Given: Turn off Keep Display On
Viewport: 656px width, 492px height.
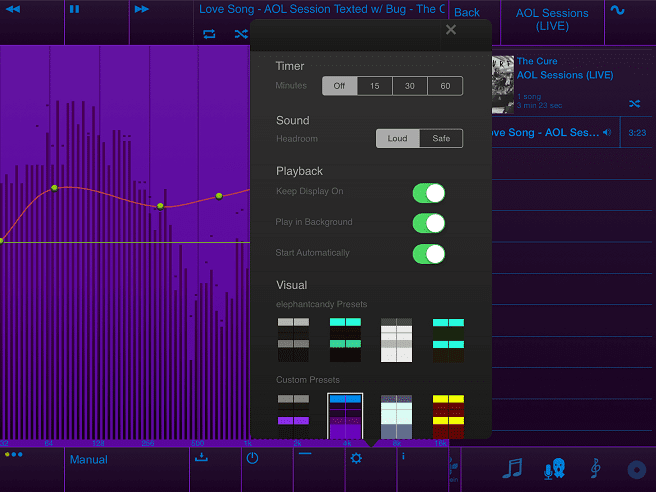Looking at the screenshot, I should tap(429, 193).
